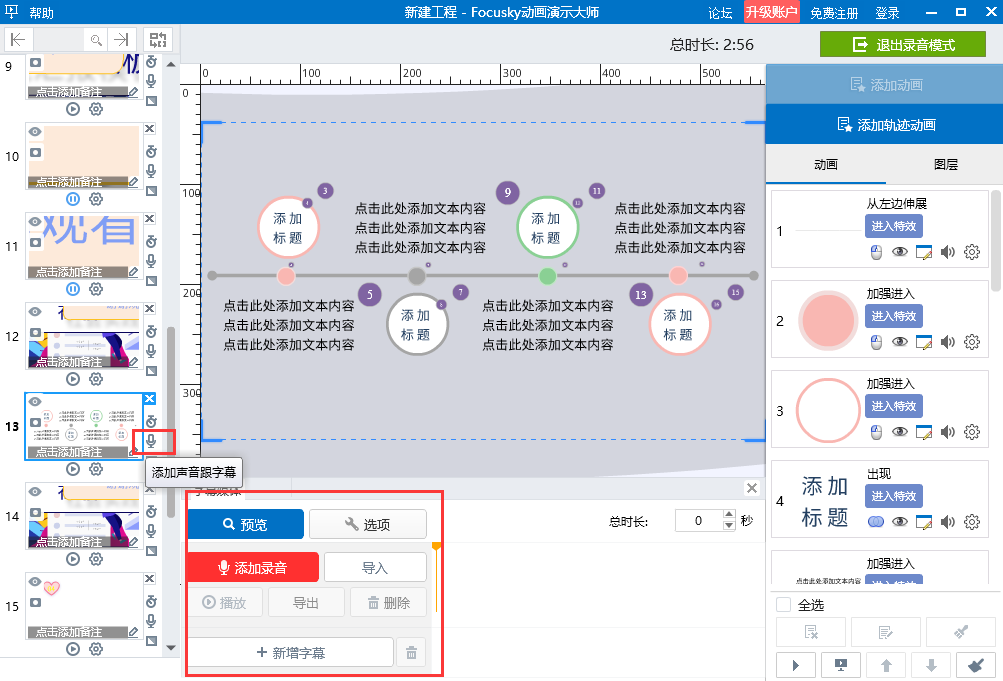
Task: Move the selected animation down
Action: click(x=931, y=666)
